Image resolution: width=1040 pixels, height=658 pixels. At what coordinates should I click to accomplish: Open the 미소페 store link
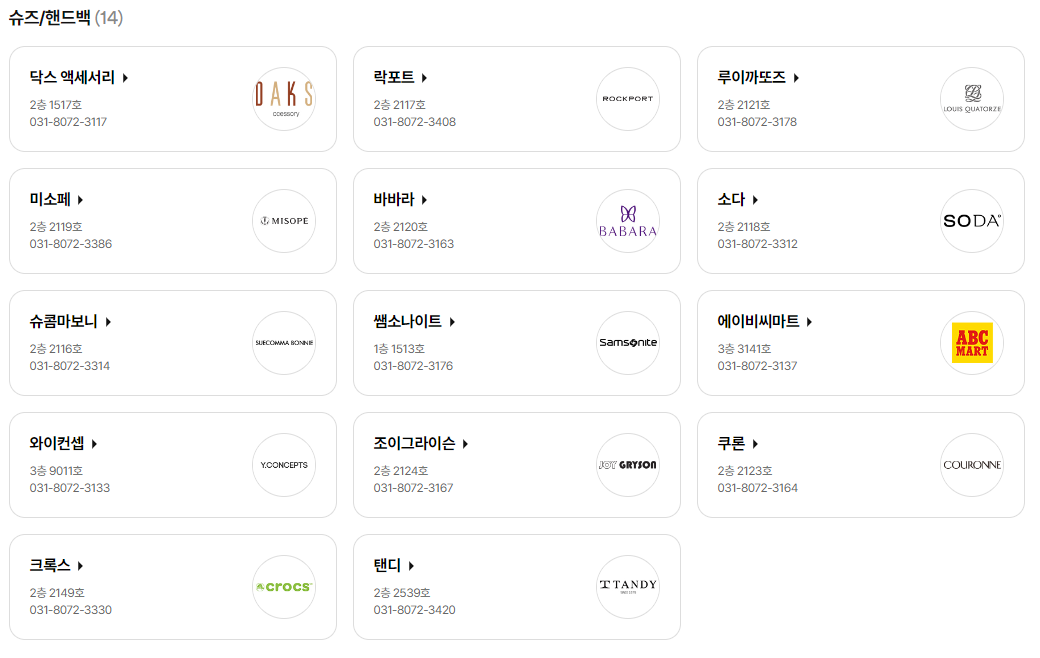[x=56, y=200]
